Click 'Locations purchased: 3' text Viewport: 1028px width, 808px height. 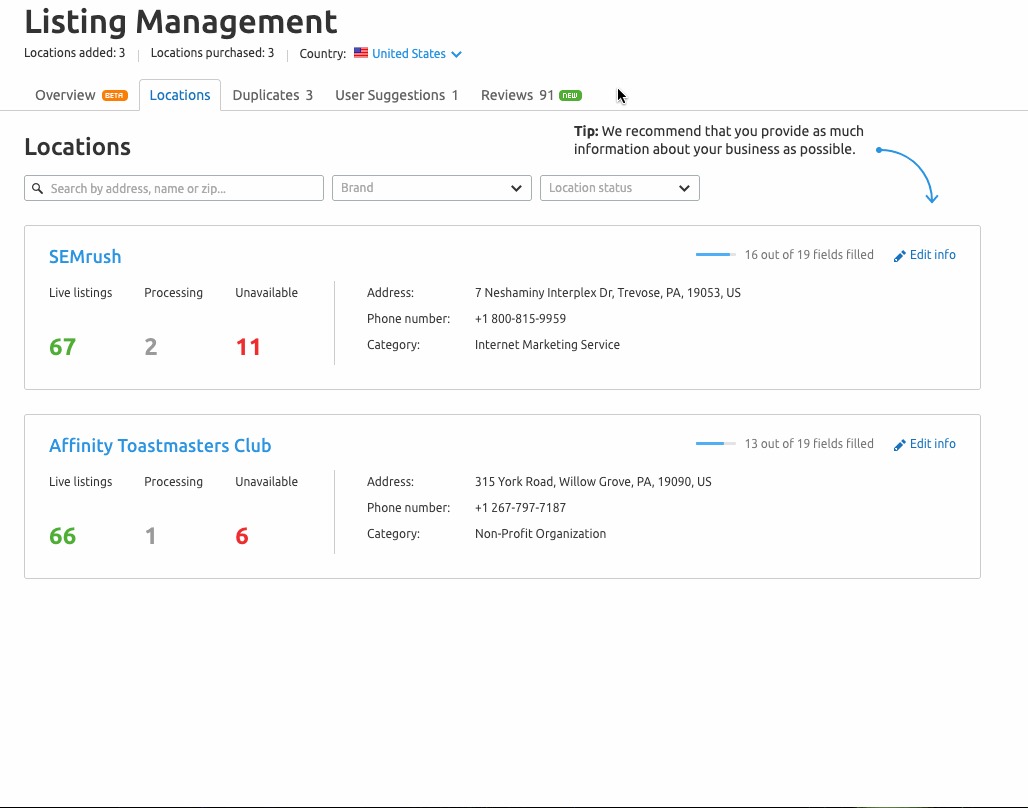(x=212, y=53)
